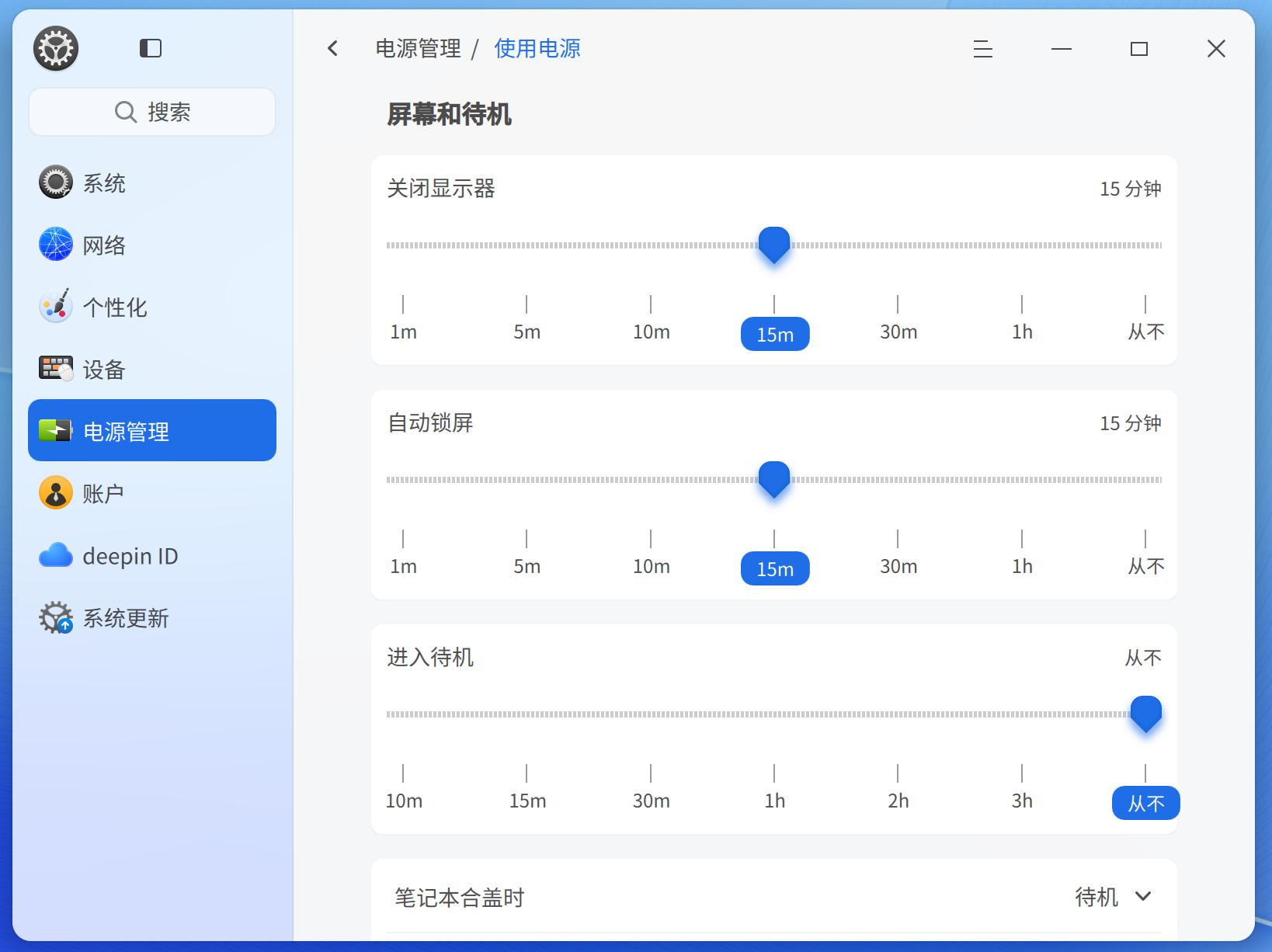Screen dimensions: 1272x952
Task: Open deepin ID in sidebar
Action: (x=152, y=555)
